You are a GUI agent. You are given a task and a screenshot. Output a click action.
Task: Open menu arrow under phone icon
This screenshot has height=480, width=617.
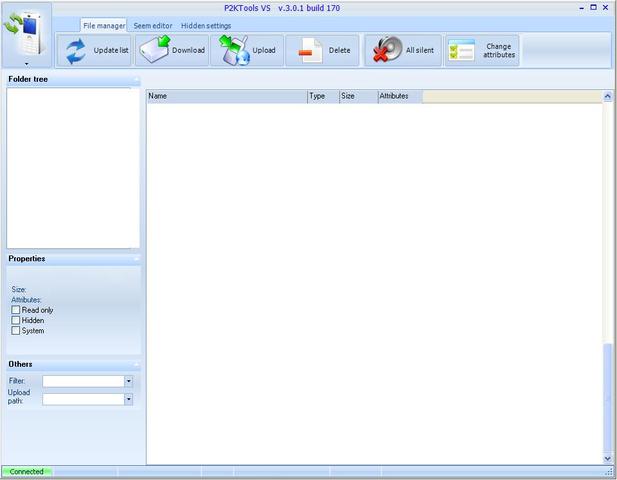point(26,64)
